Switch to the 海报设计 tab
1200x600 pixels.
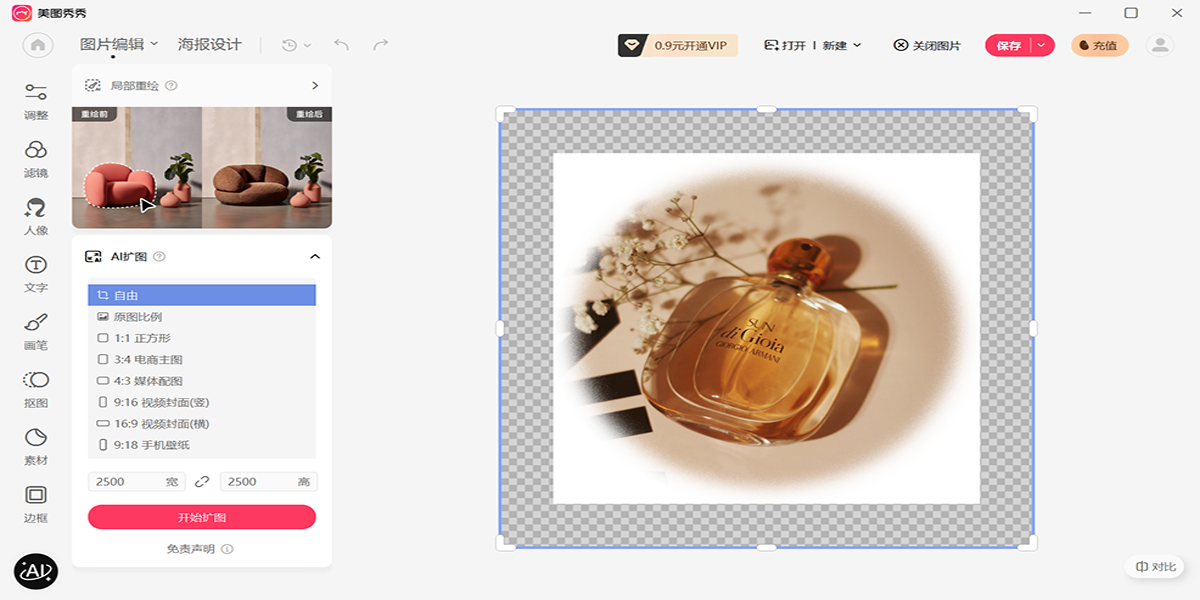(x=210, y=44)
